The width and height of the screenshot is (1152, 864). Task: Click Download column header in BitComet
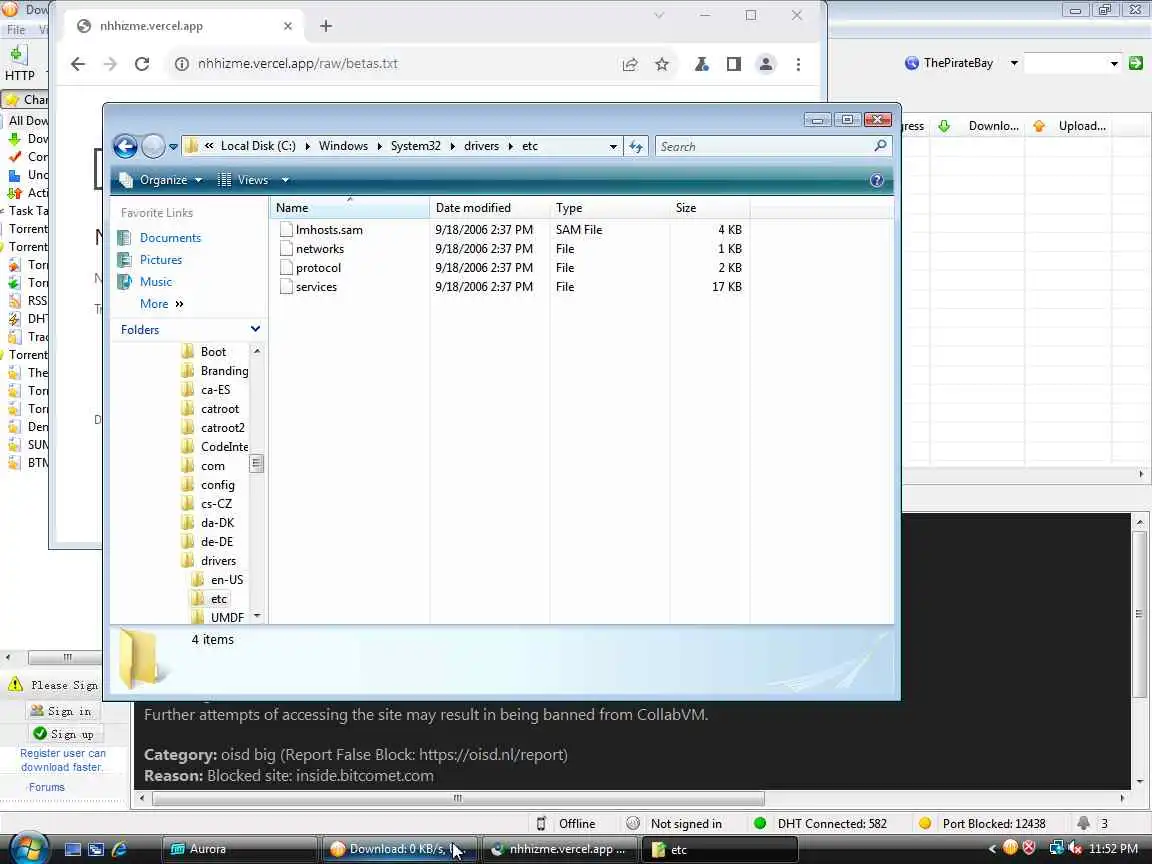(979, 126)
